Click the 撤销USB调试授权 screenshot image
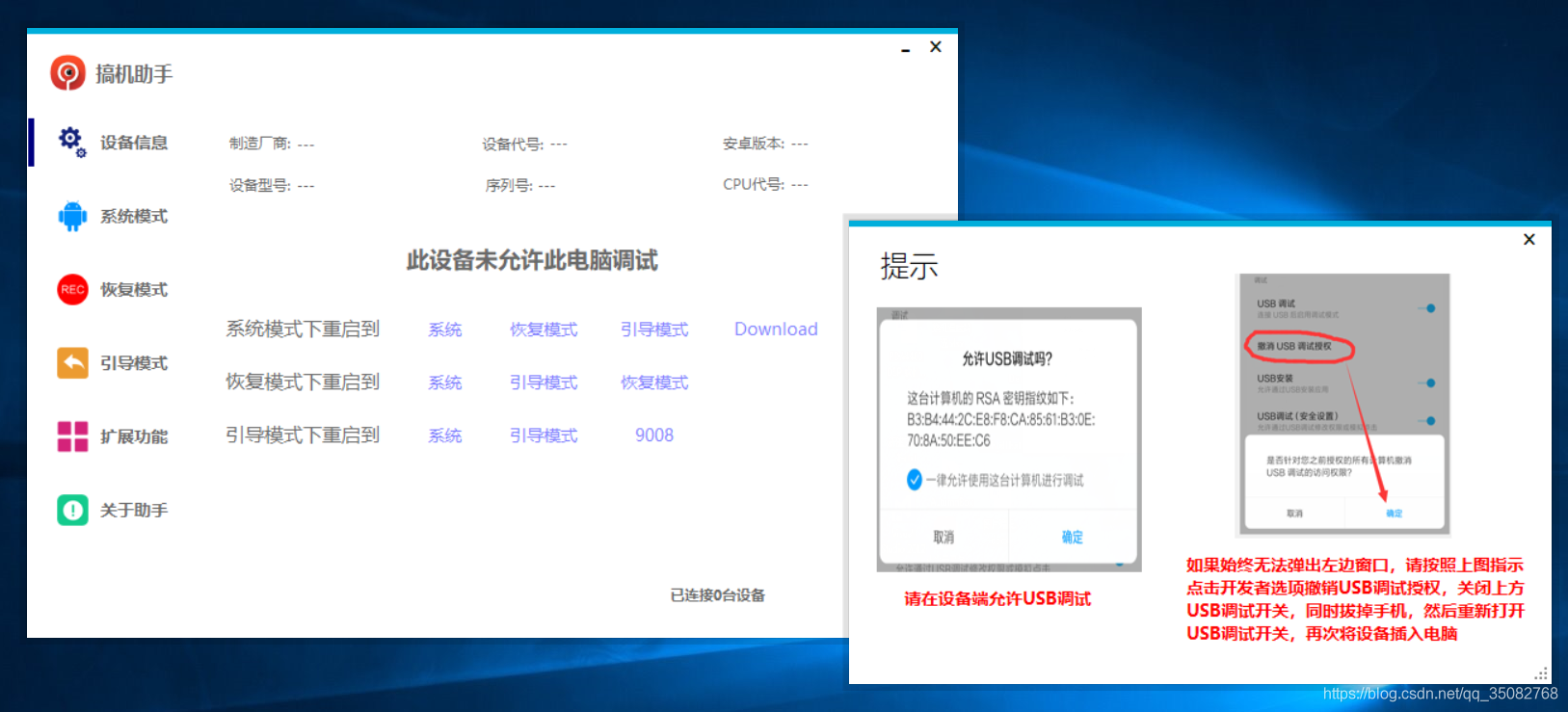This screenshot has height=712, width=1568. coord(1343,405)
